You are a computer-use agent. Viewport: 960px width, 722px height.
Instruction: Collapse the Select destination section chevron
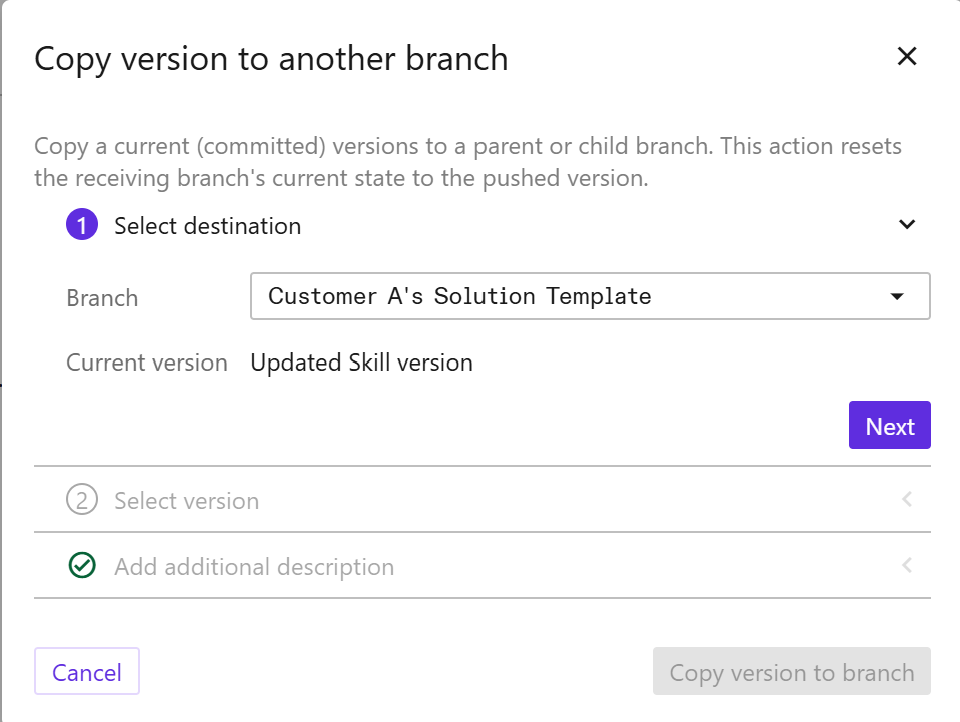906,225
